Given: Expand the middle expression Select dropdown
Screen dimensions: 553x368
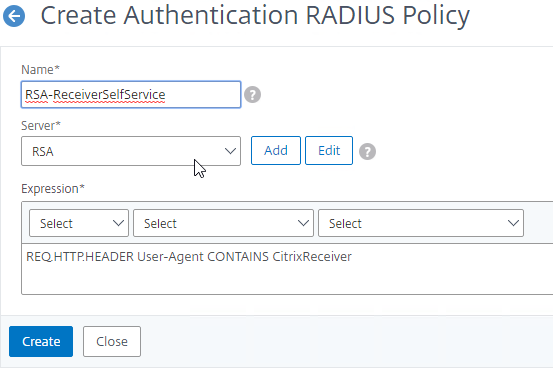Looking at the screenshot, I should [223, 223].
